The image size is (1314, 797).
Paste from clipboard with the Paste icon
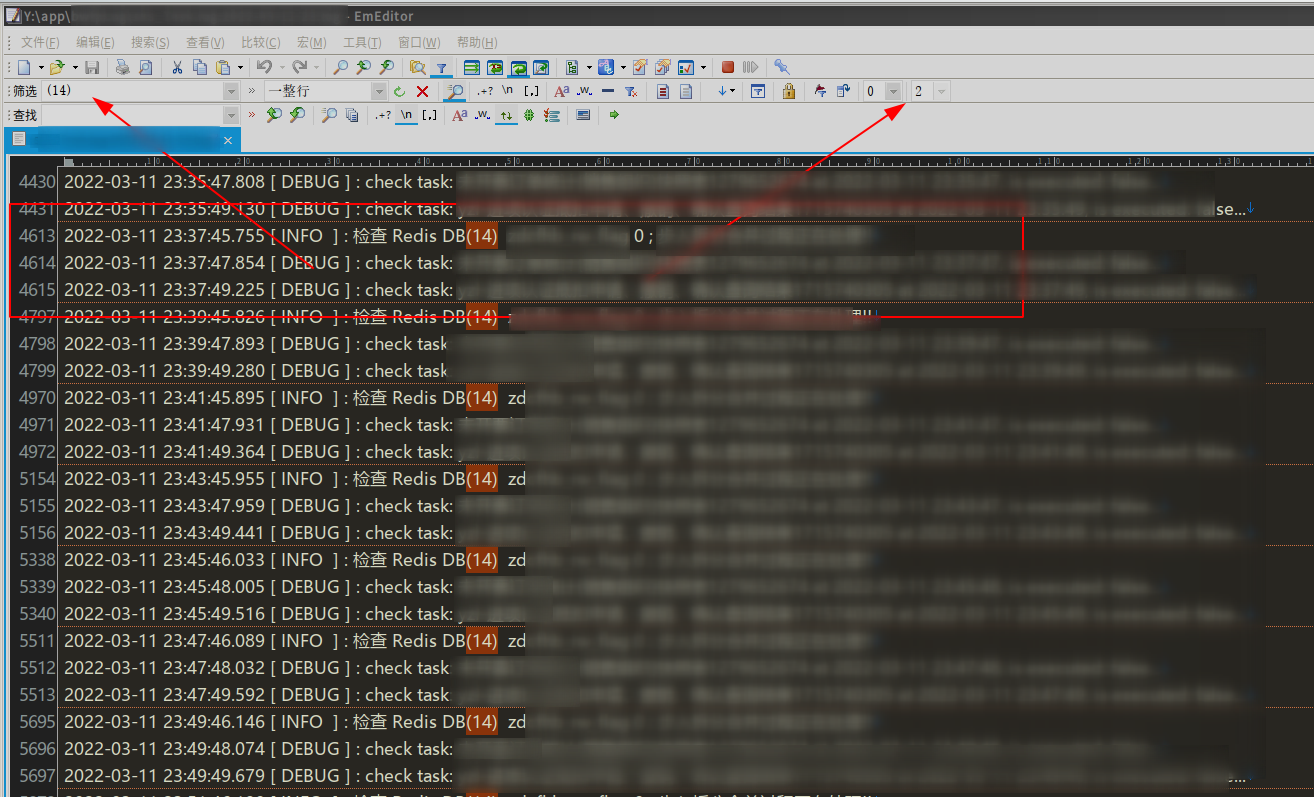pyautogui.click(x=223, y=67)
